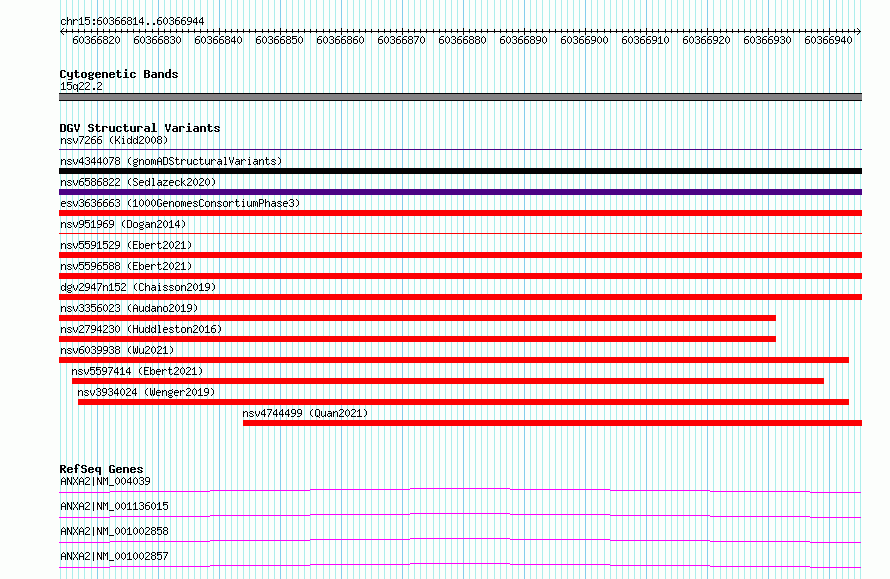Screen dimensions: 890x579
Task: Click the red nsv2794230 variant bar
Action: point(417,339)
